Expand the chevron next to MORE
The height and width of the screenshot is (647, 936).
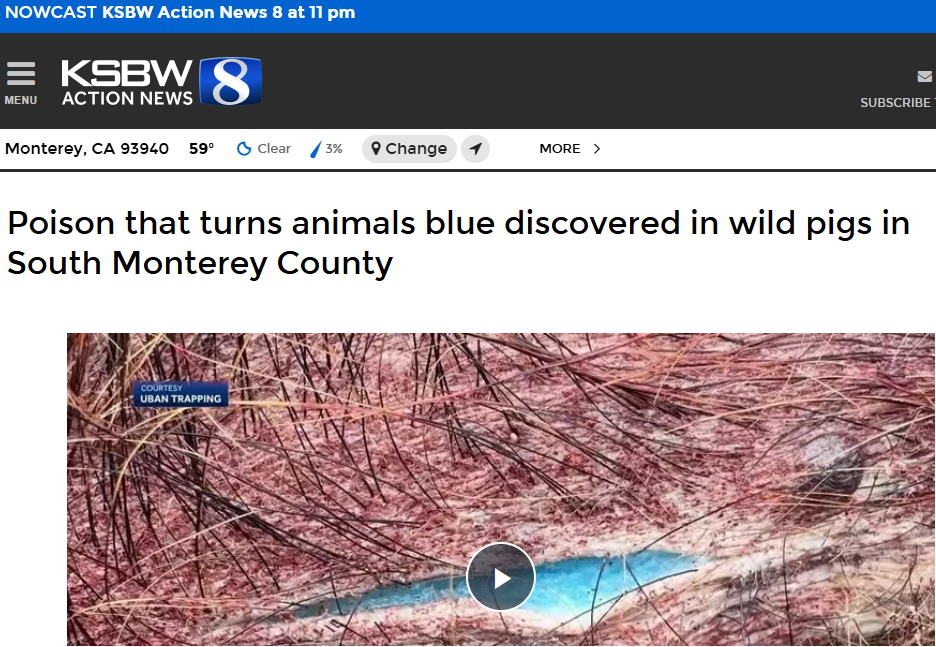[596, 149]
